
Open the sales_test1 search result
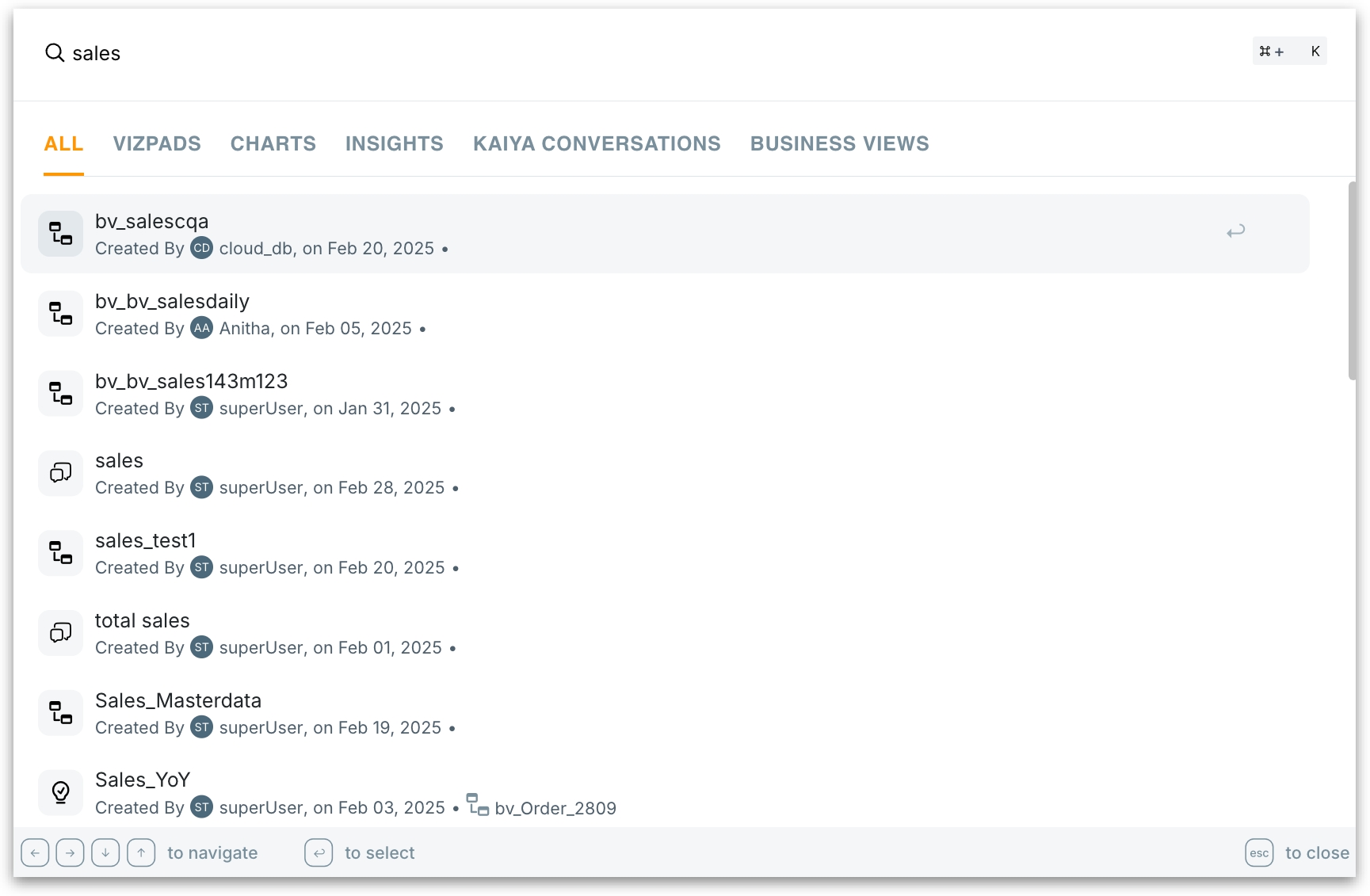point(145,541)
